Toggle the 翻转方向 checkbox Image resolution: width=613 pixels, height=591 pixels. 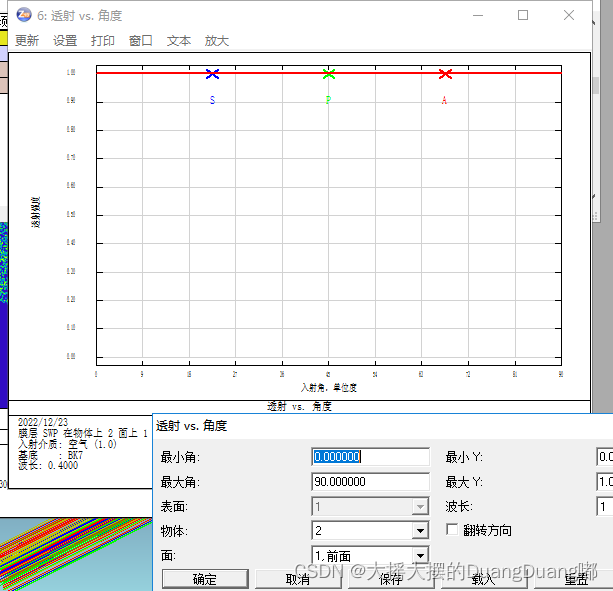[452, 530]
